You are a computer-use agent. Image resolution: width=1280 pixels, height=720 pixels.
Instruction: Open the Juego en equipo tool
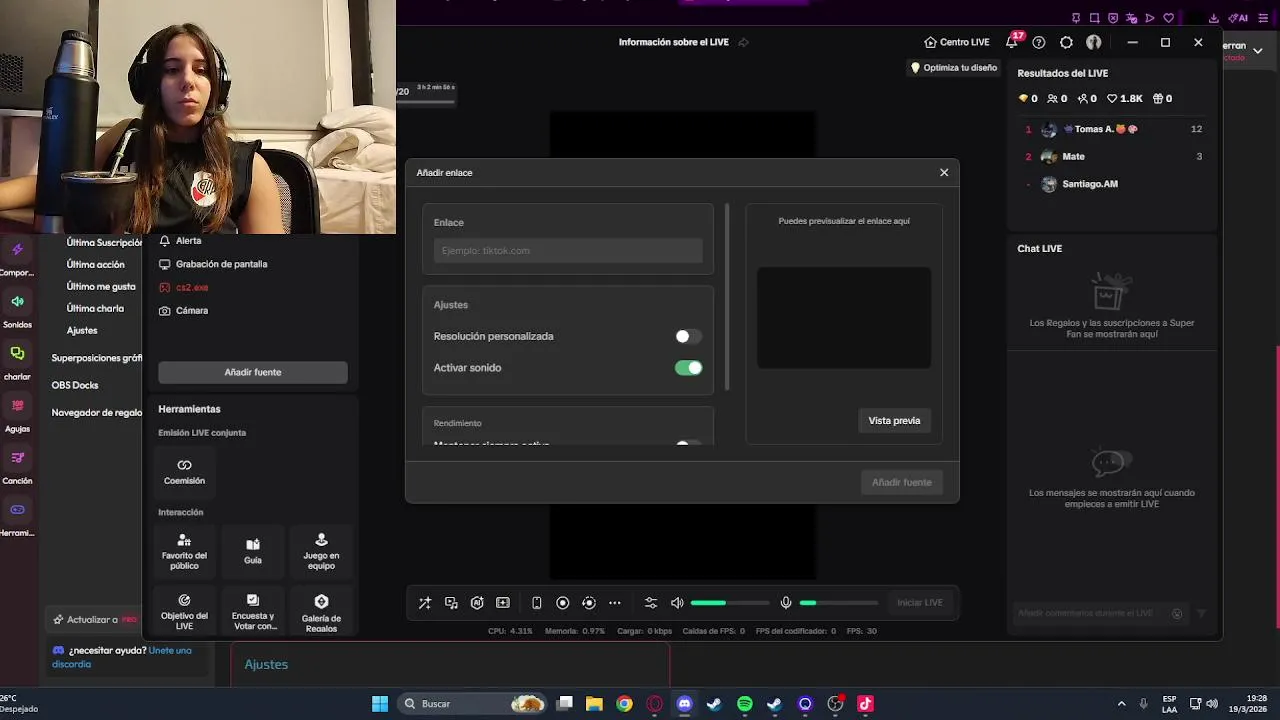pyautogui.click(x=321, y=552)
